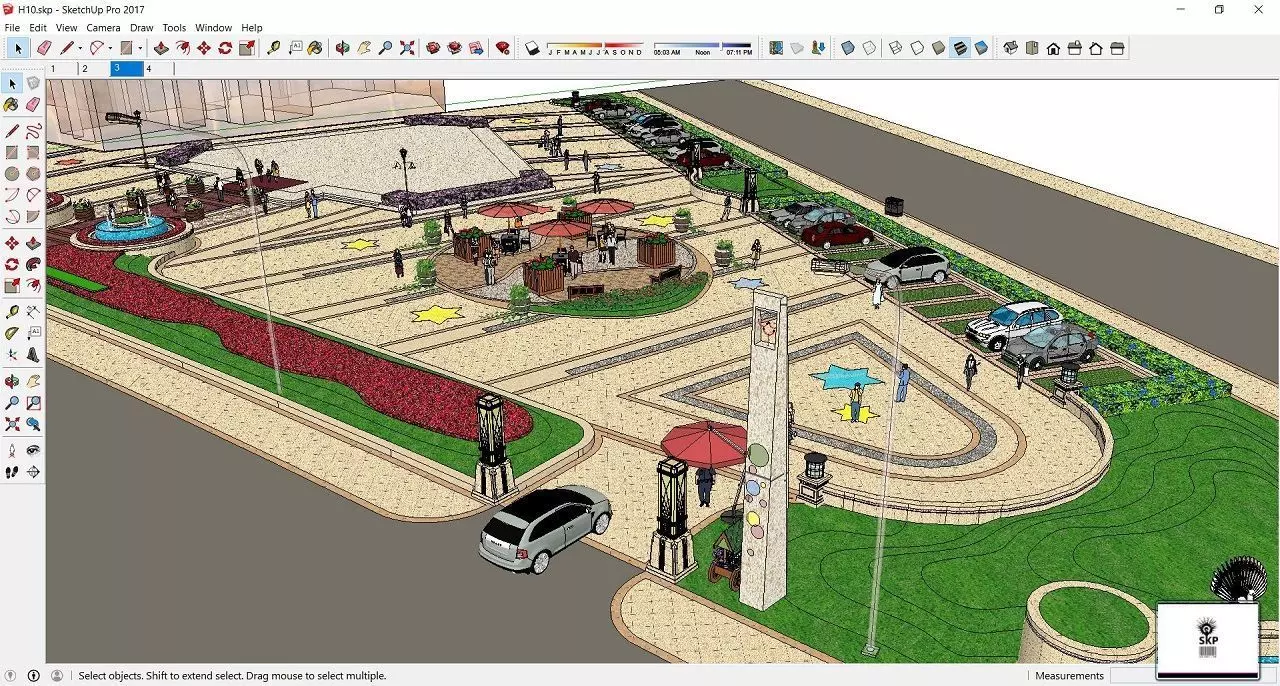Pick the Paint Bucket tool in top toolbar
The width and height of the screenshot is (1280, 686).
click(x=316, y=48)
